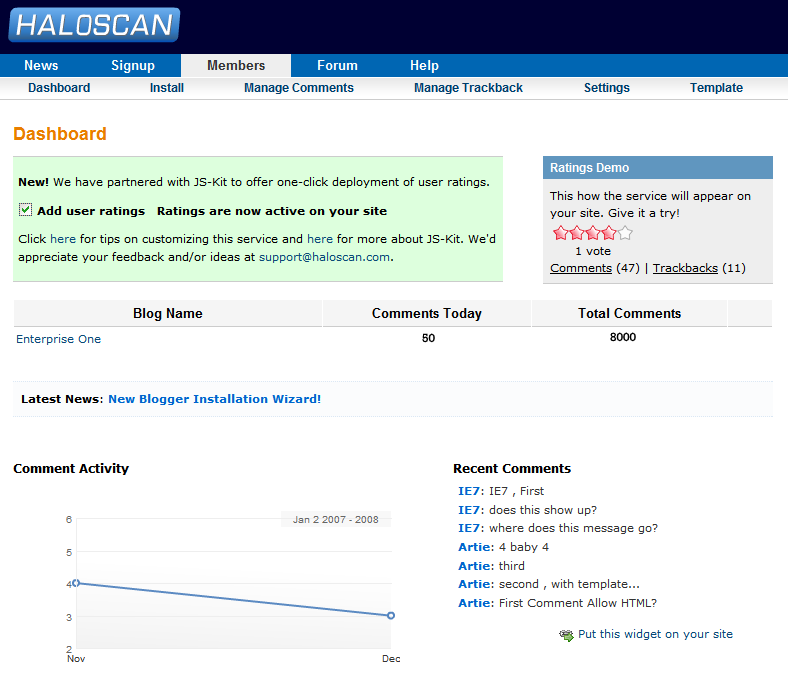This screenshot has height=682, width=788.
Task: Uncheck the Add user ratings checkbox
Action: 26,211
